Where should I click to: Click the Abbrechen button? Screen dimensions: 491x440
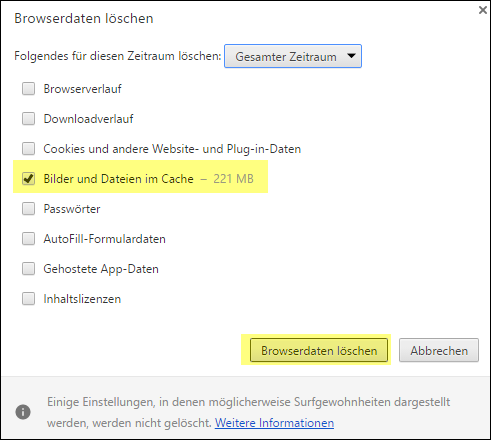tap(439, 350)
